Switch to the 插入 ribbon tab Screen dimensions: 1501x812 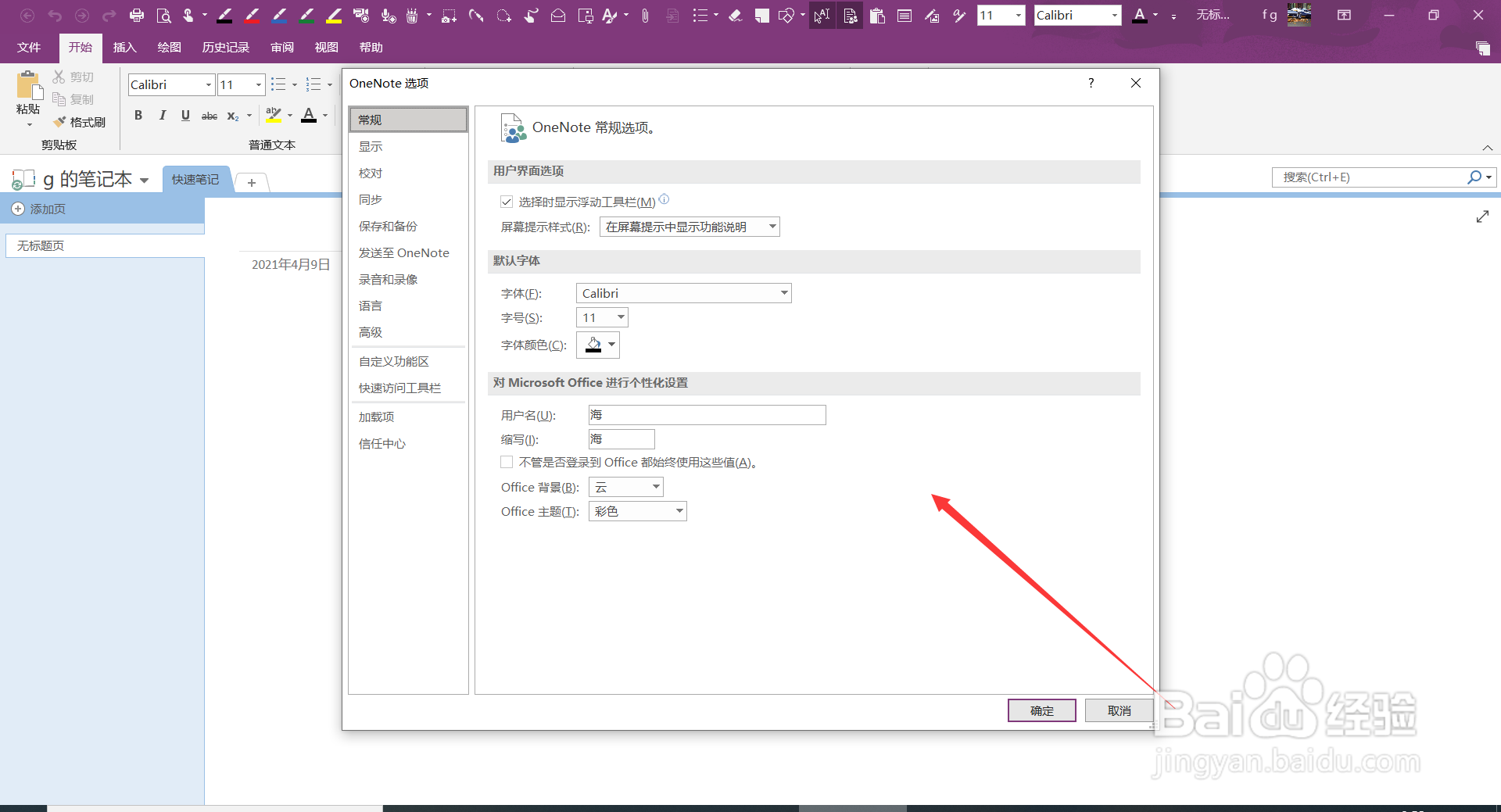(124, 47)
